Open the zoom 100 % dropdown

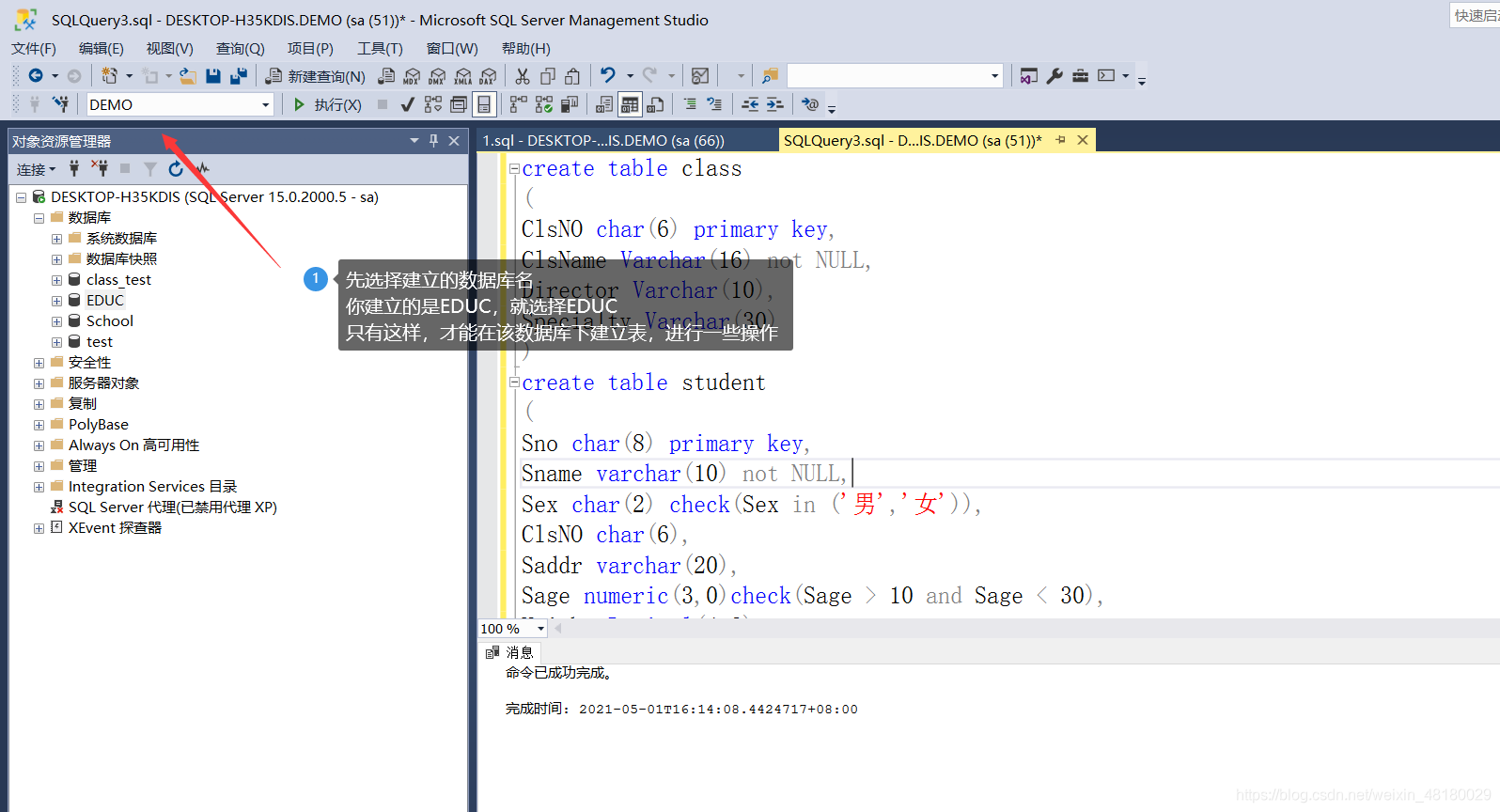click(x=540, y=629)
